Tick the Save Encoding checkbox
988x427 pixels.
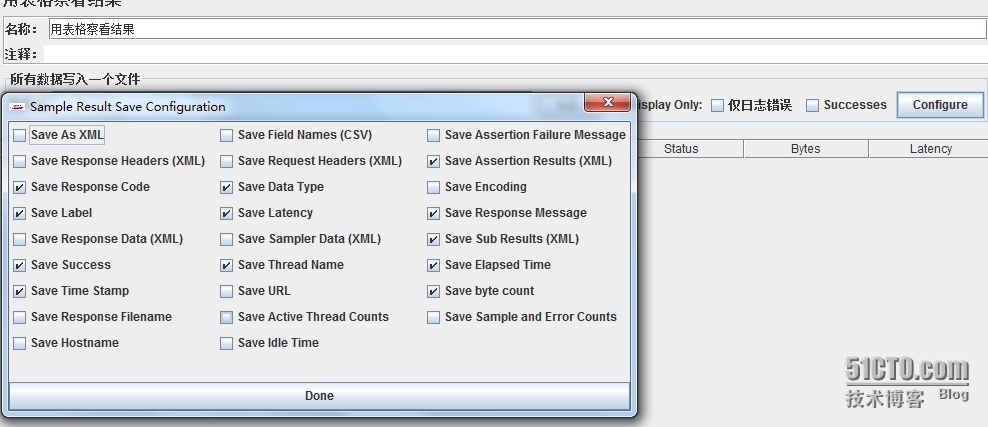433,187
